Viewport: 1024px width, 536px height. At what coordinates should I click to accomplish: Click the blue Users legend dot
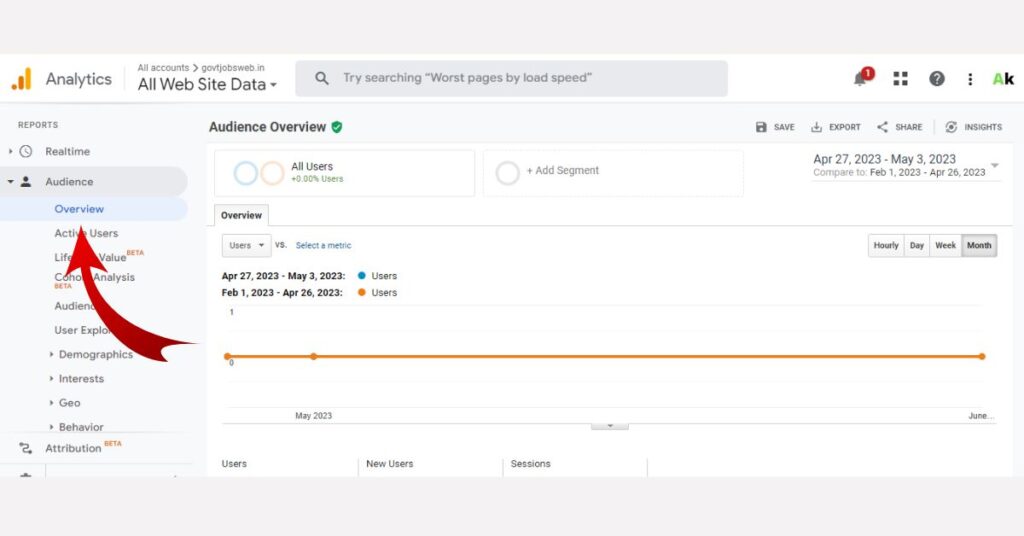tap(362, 276)
